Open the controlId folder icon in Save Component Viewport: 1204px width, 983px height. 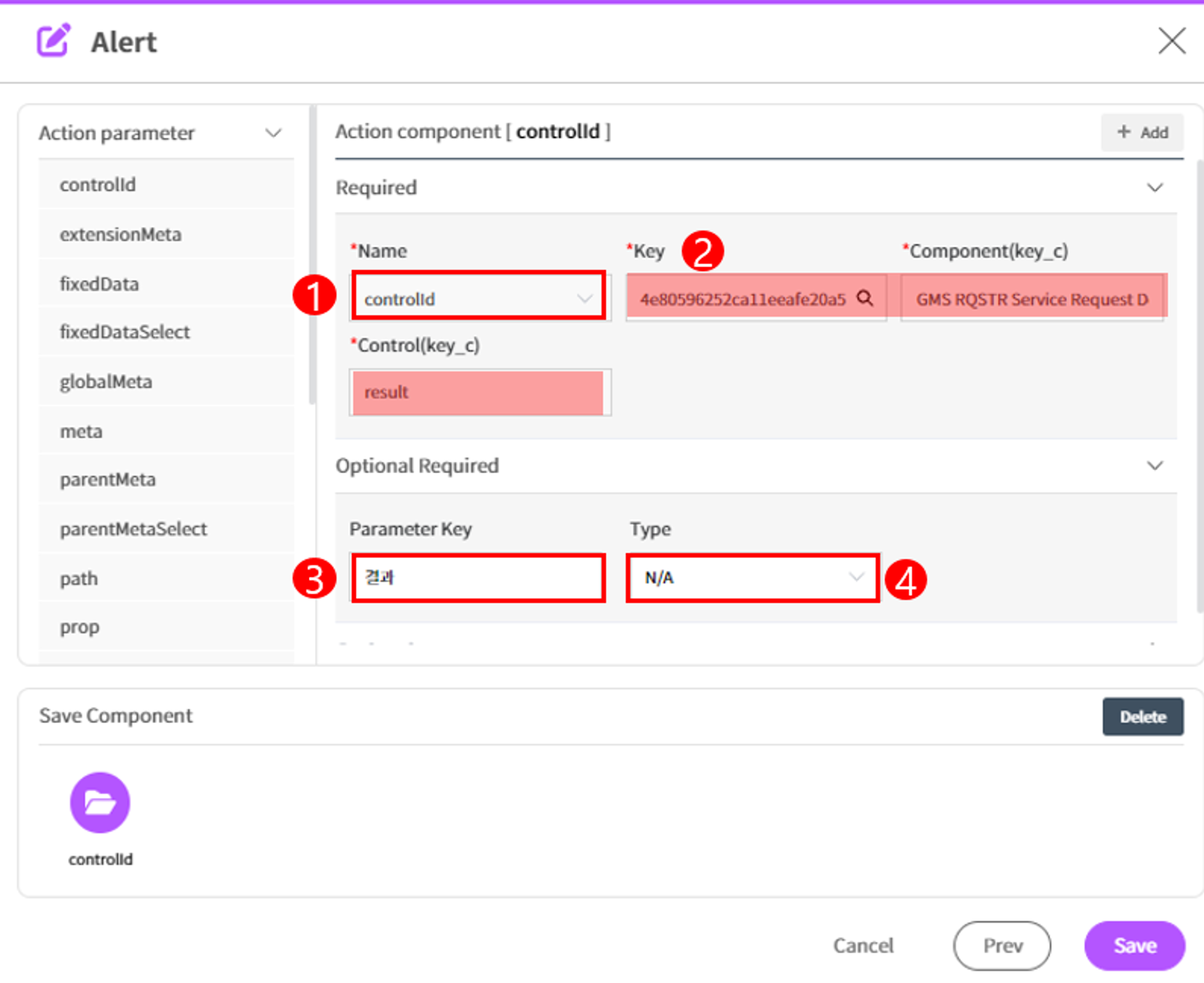(100, 802)
